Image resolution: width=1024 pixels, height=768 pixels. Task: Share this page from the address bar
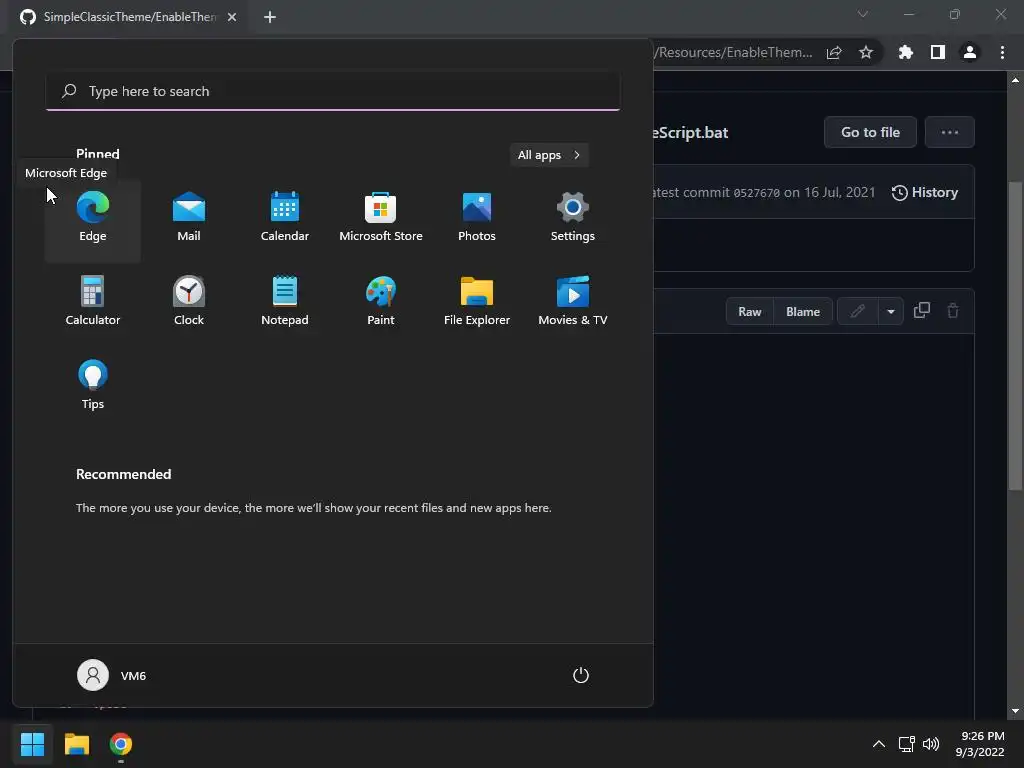tap(834, 52)
